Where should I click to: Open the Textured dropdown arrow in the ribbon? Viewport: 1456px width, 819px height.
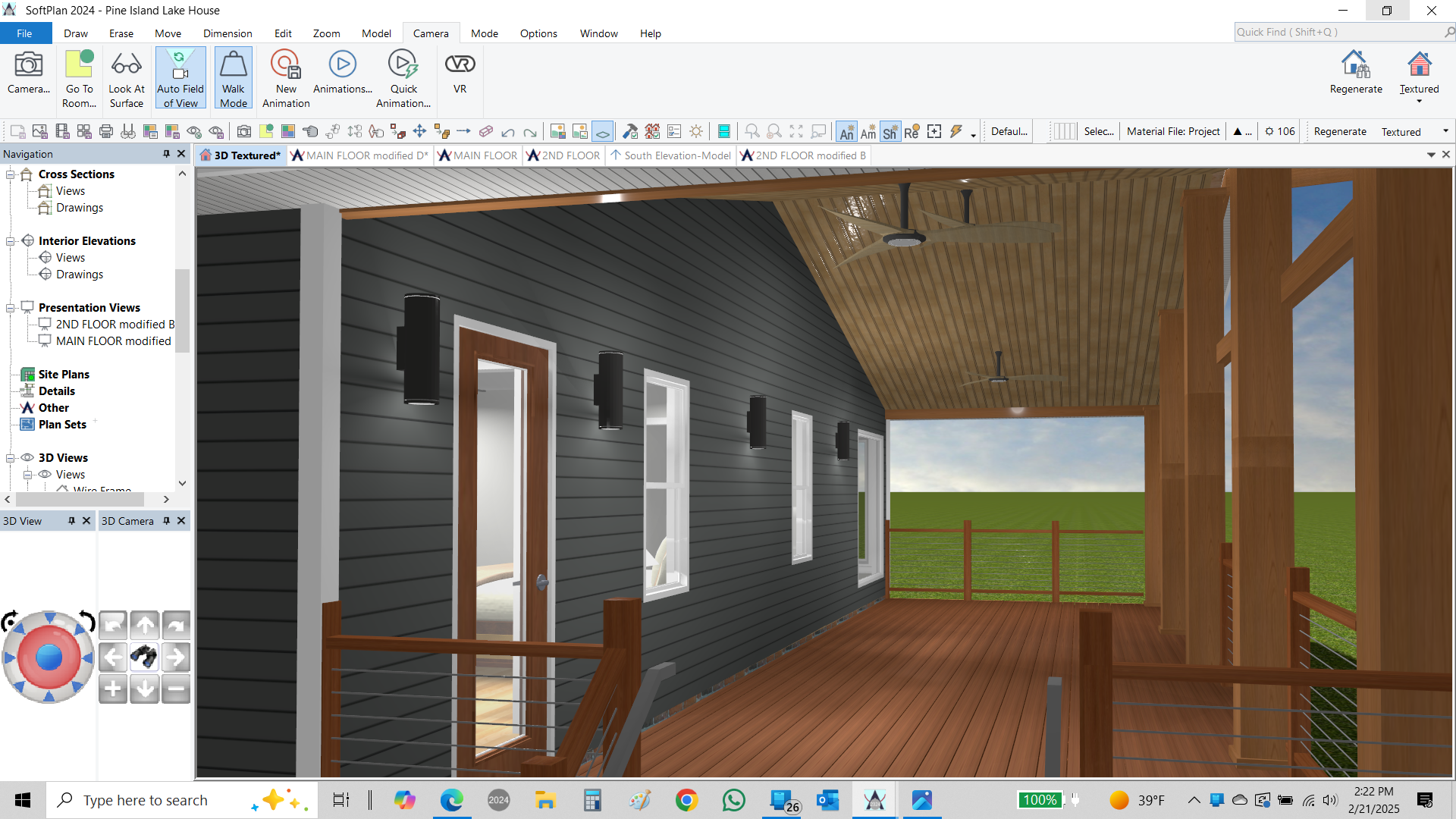(x=1419, y=102)
